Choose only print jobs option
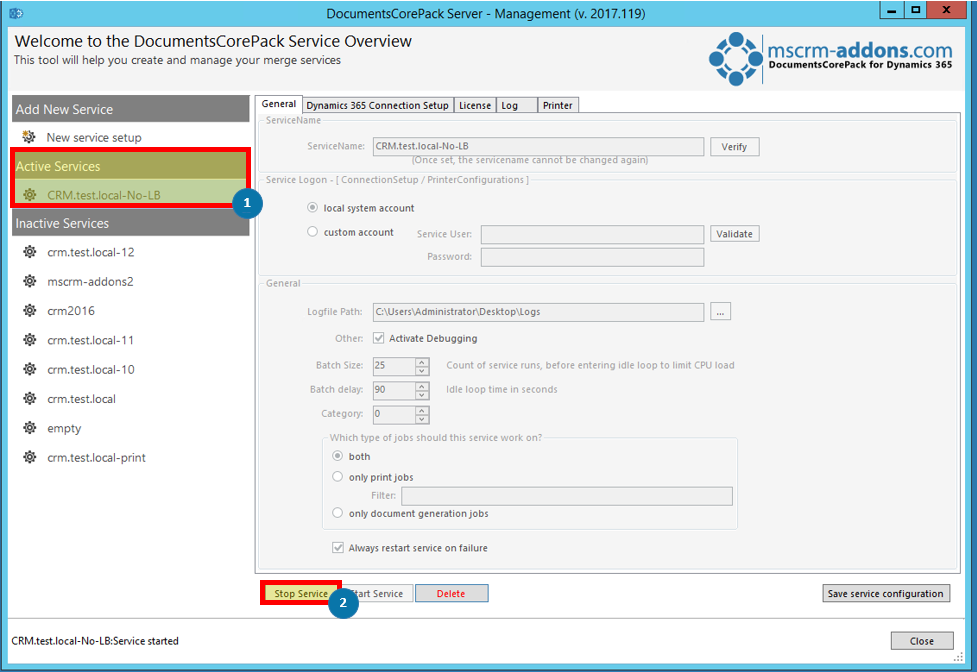The height and width of the screenshot is (672, 977). [x=337, y=476]
